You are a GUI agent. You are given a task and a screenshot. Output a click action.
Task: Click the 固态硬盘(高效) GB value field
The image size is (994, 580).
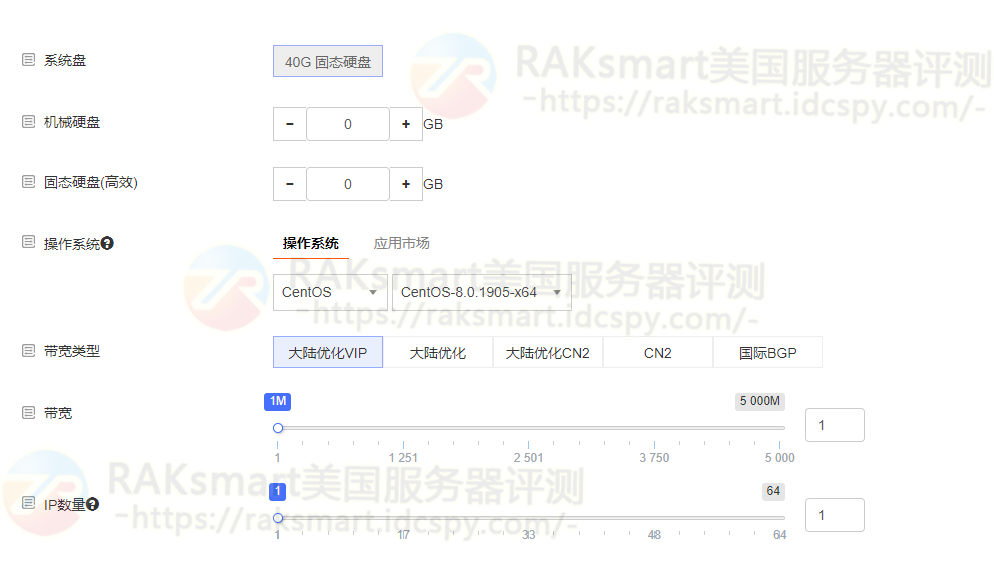pyautogui.click(x=347, y=184)
